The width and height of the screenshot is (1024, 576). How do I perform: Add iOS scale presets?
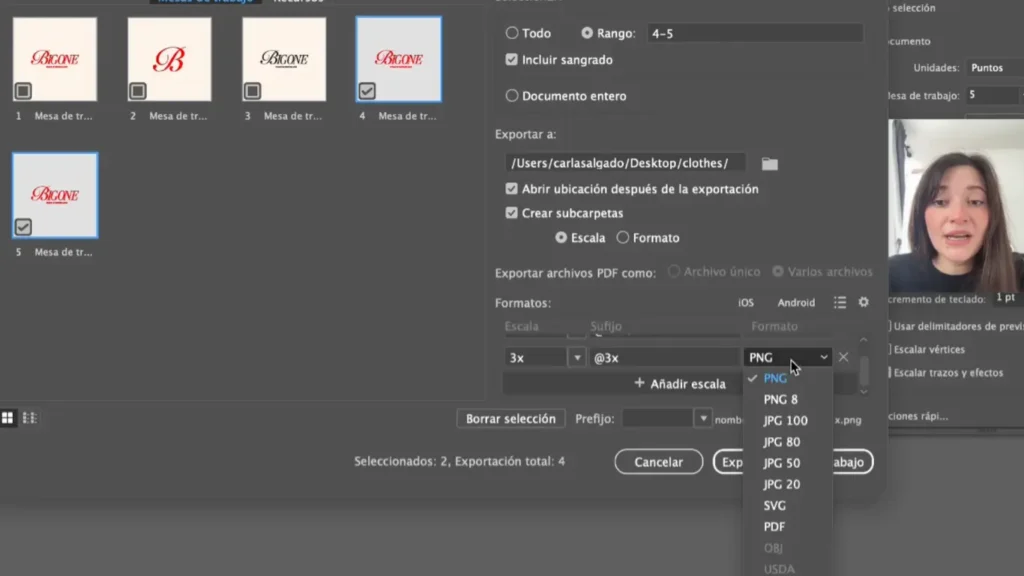745,302
